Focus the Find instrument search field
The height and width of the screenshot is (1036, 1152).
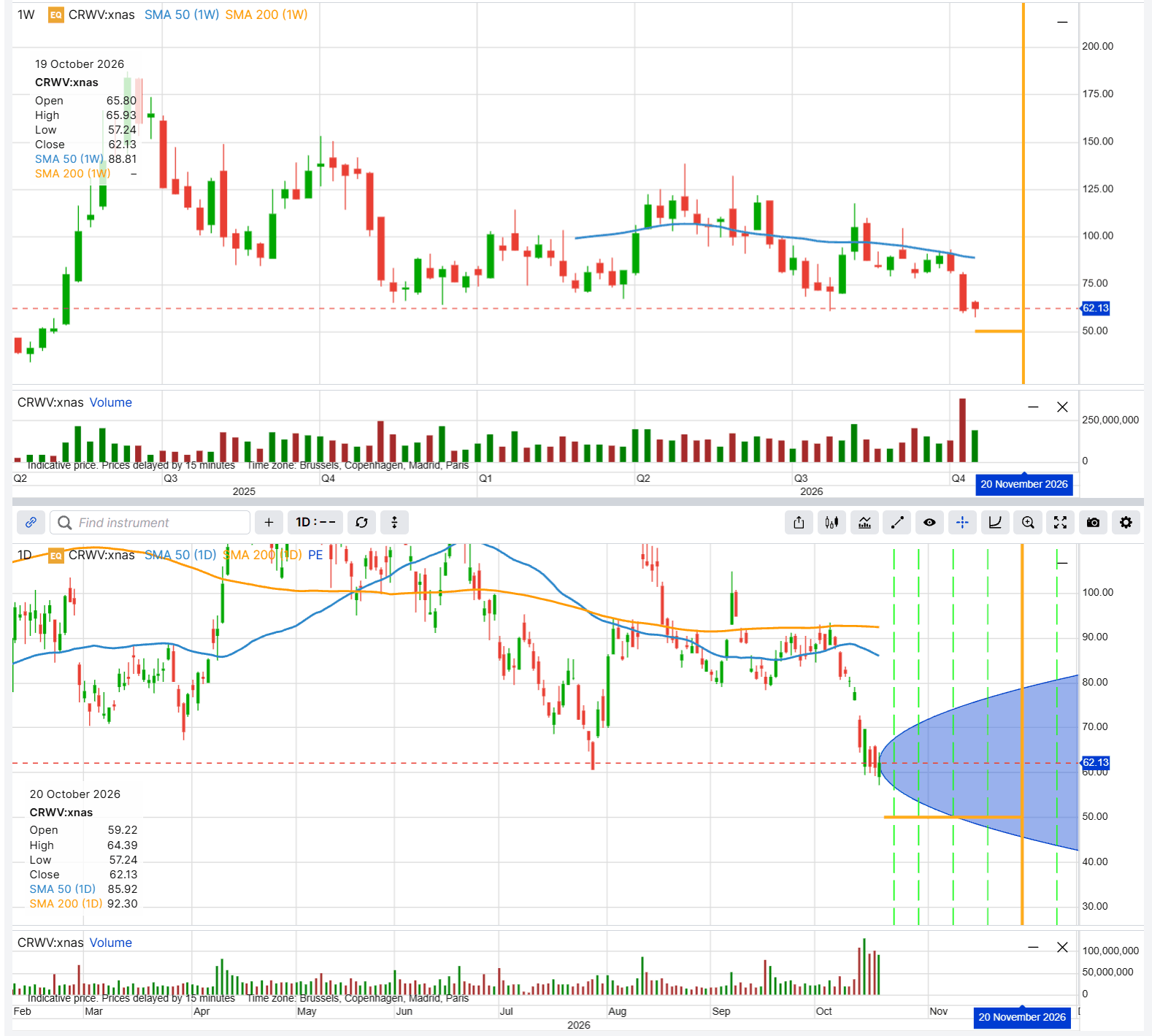(150, 523)
